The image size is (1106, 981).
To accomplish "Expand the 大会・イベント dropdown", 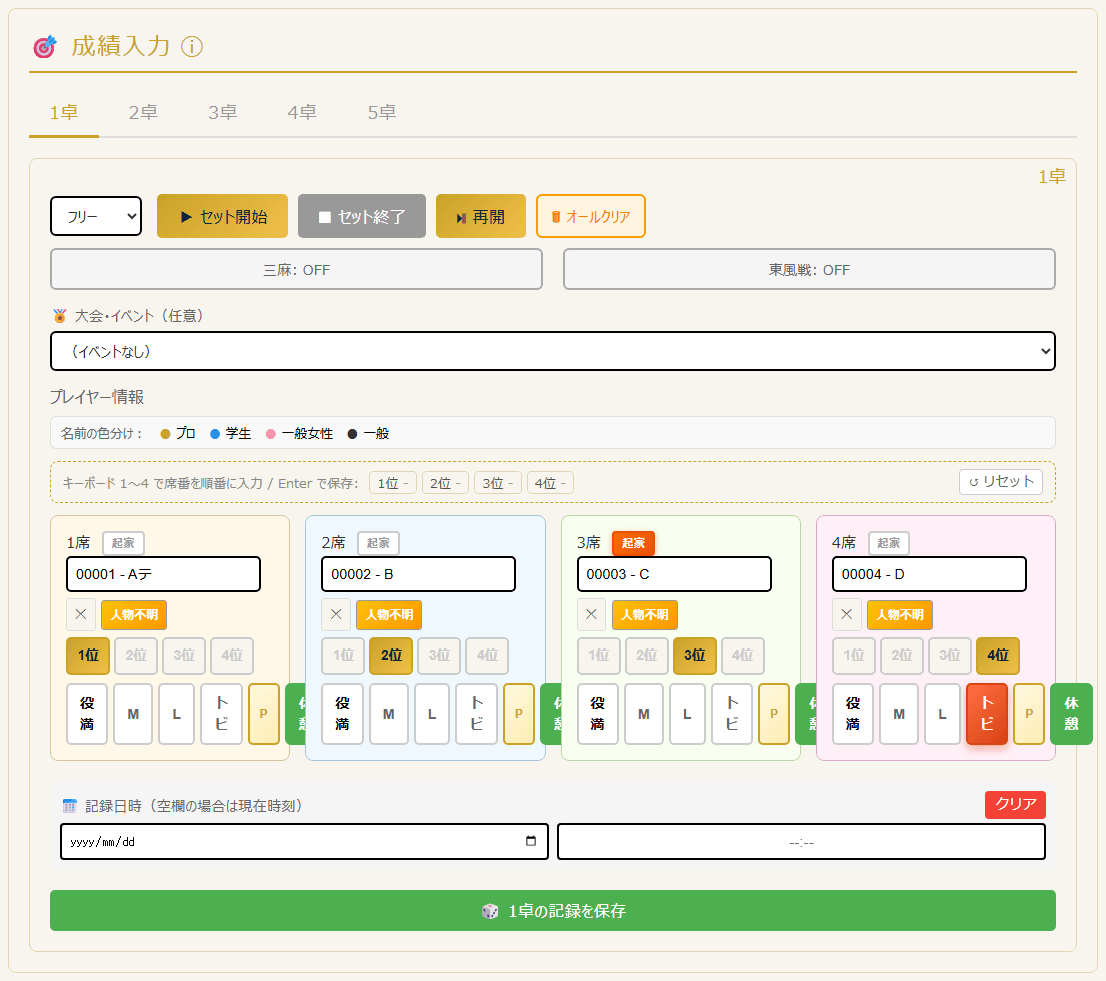I will [x=553, y=351].
